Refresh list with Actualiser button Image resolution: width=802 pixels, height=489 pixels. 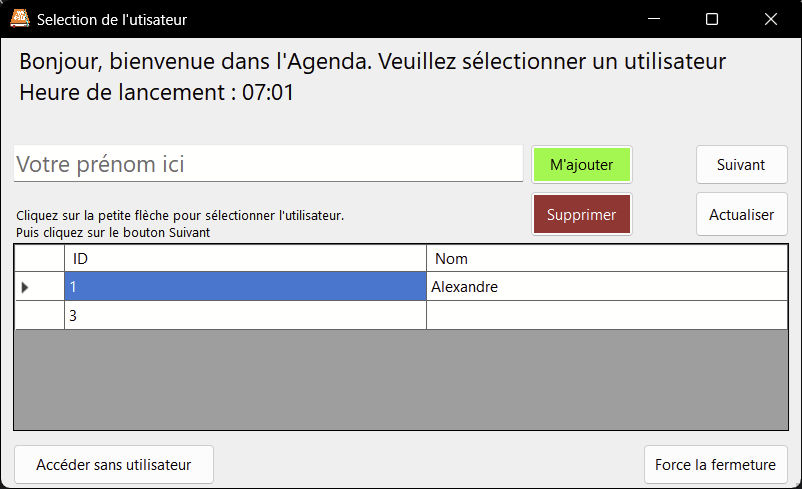[x=741, y=214]
